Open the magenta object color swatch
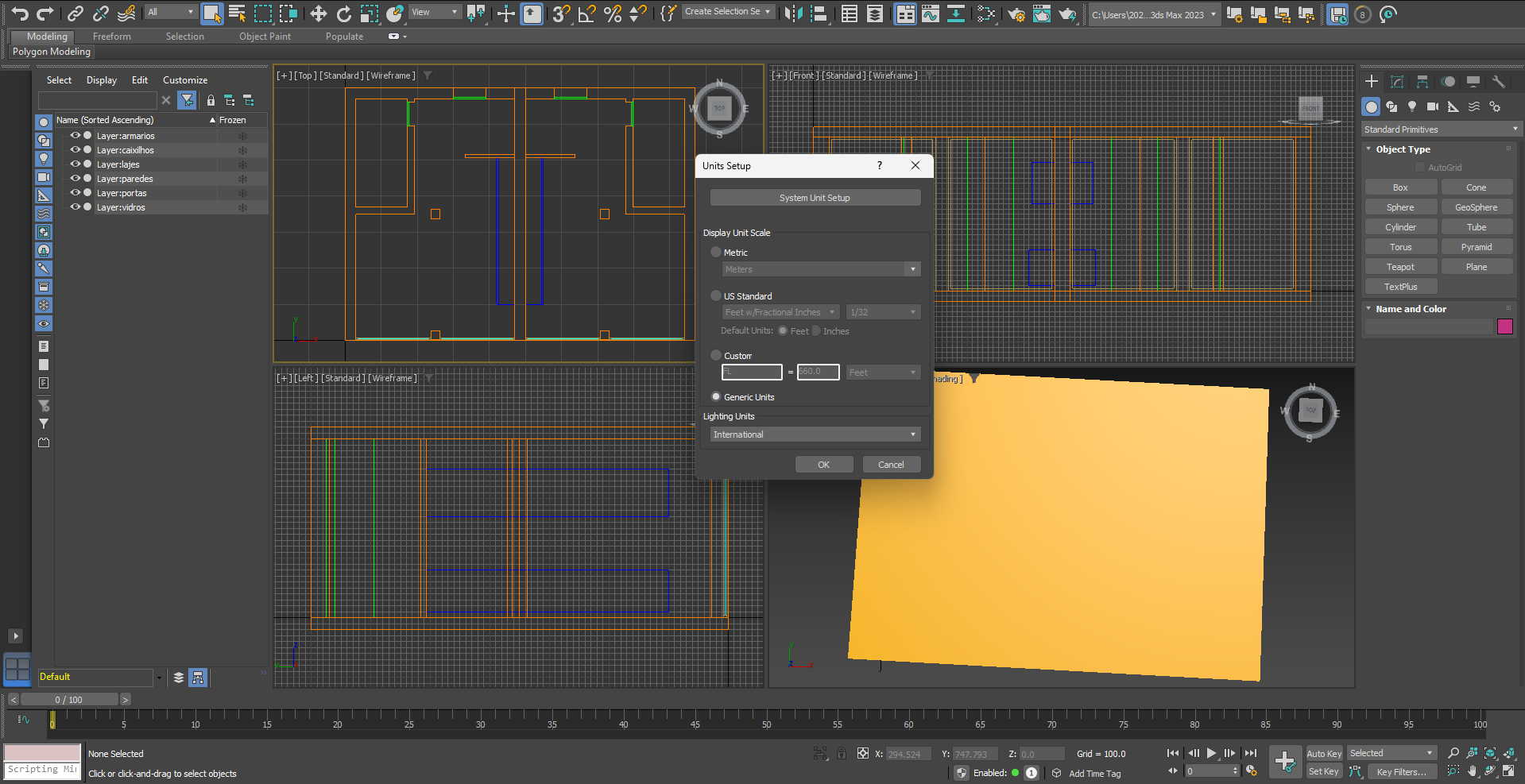1525x784 pixels. click(x=1504, y=326)
